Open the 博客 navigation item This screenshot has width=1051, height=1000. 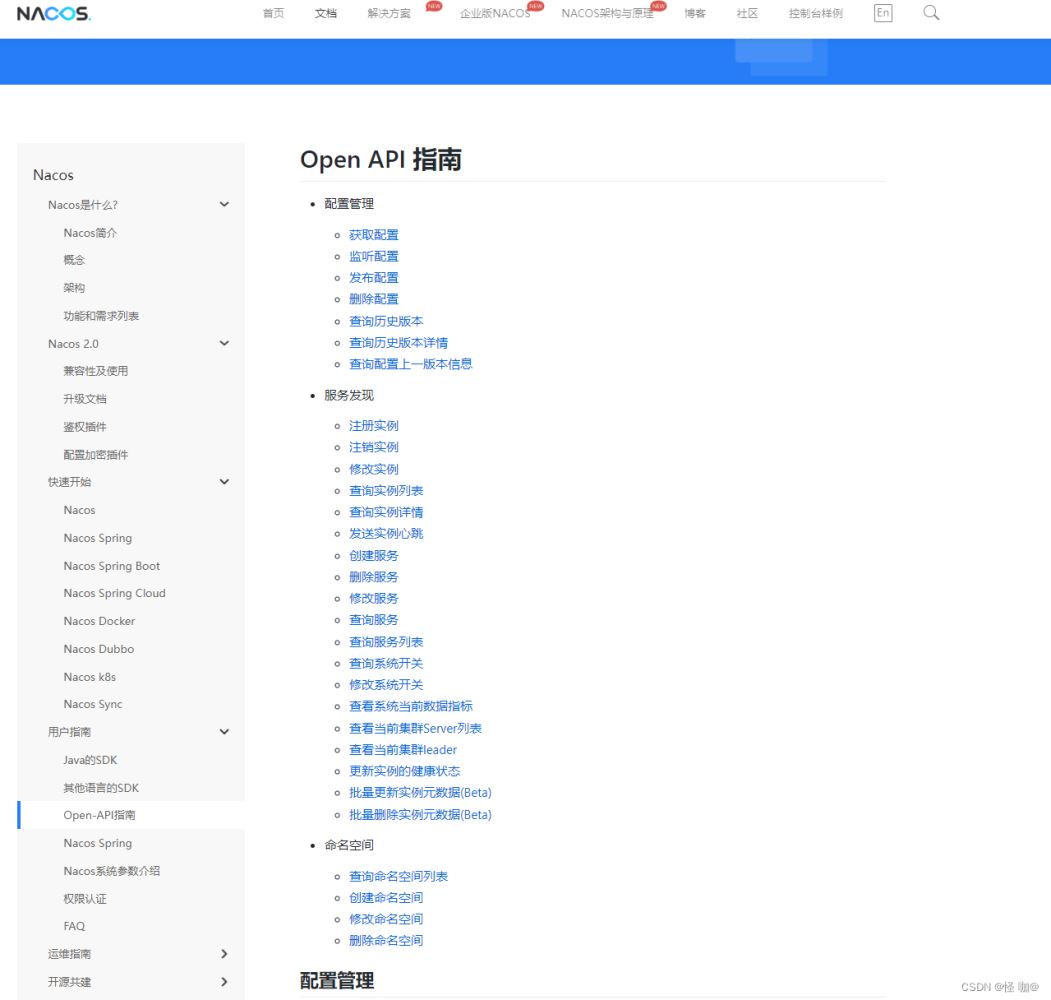click(695, 14)
